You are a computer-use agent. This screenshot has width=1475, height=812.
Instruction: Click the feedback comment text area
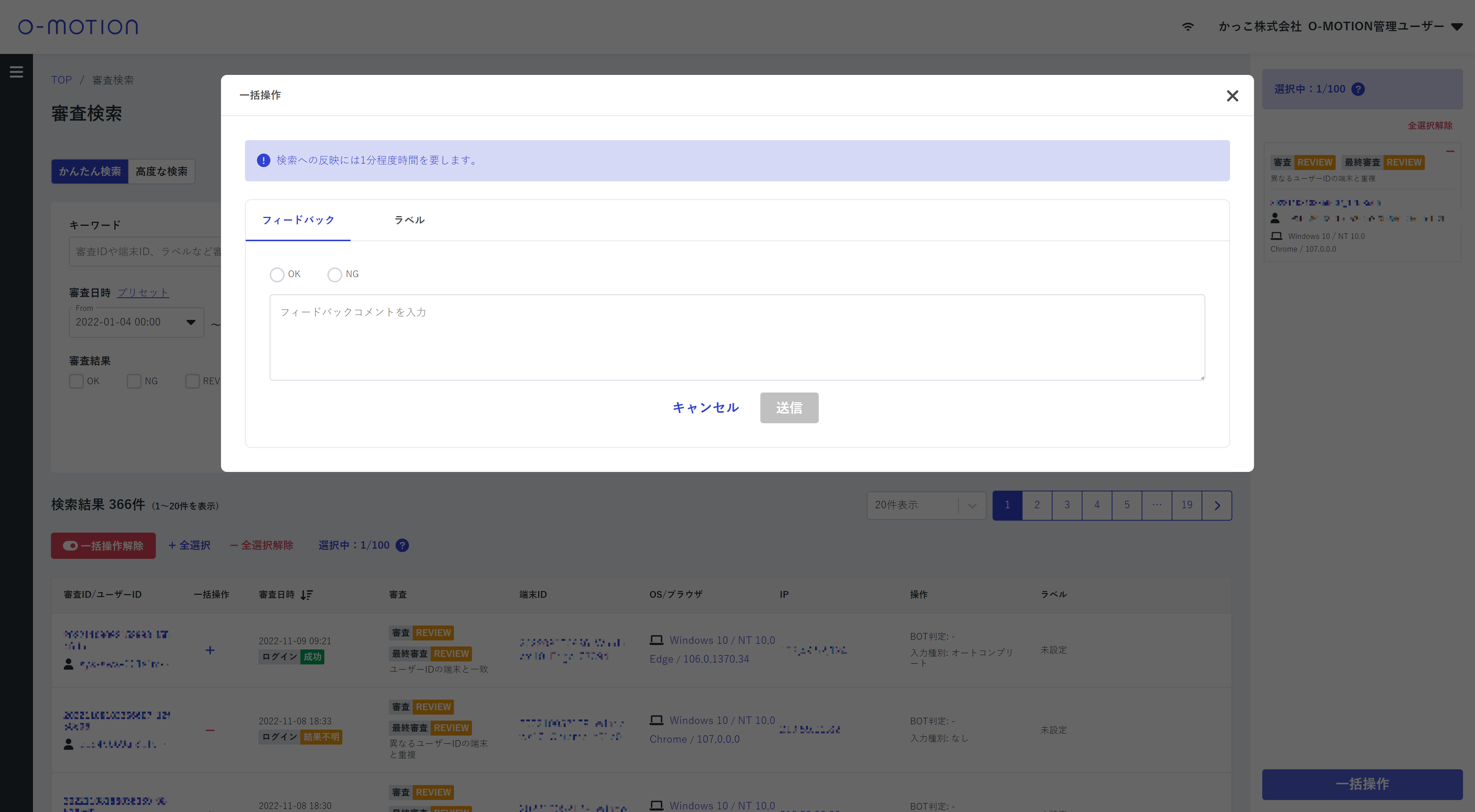[x=737, y=337]
